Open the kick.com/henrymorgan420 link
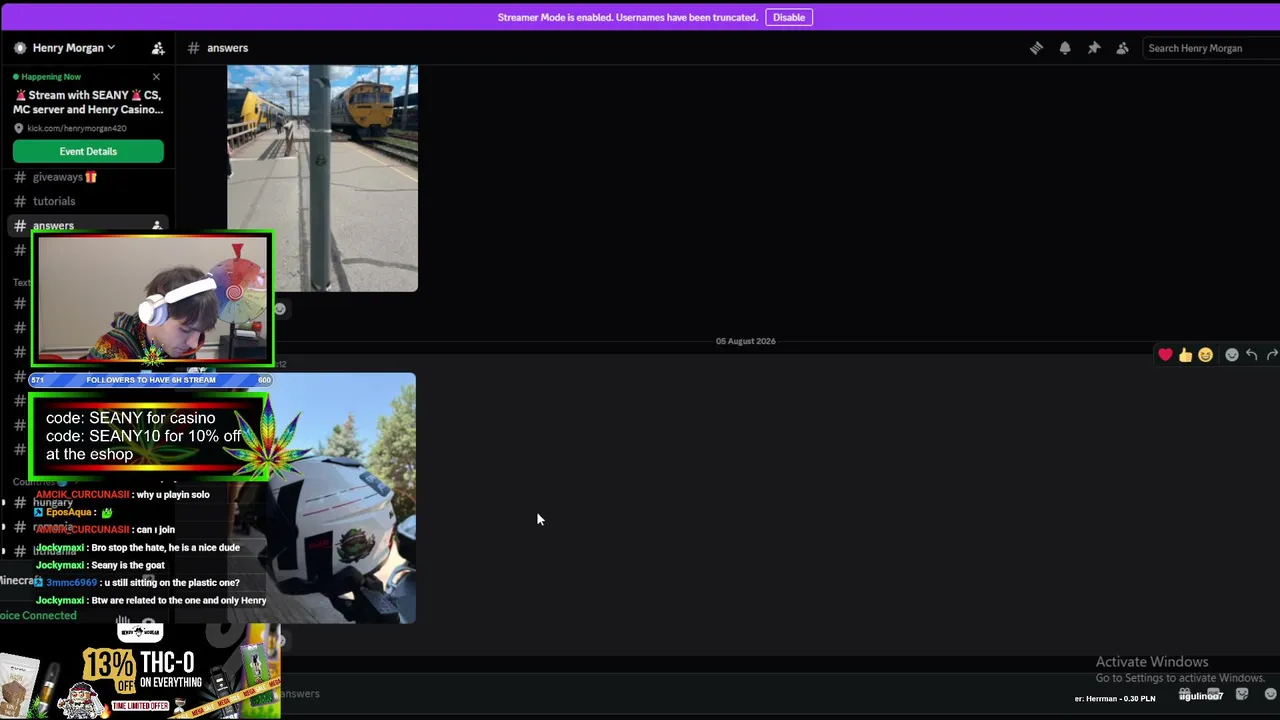This screenshot has width=1280, height=720. pos(77,128)
